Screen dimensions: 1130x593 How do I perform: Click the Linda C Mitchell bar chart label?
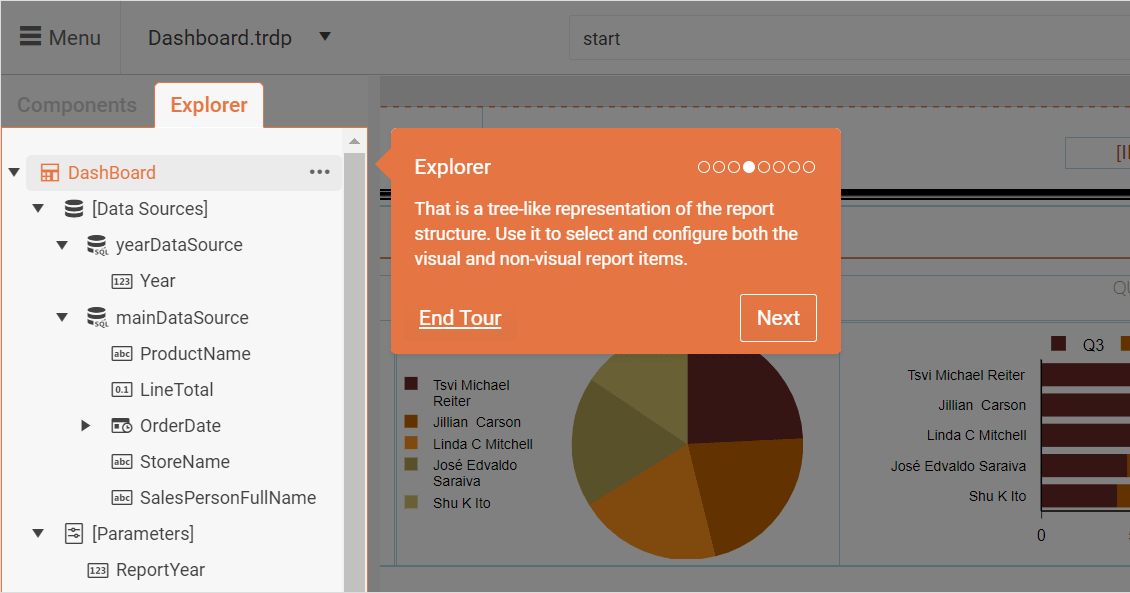click(976, 435)
